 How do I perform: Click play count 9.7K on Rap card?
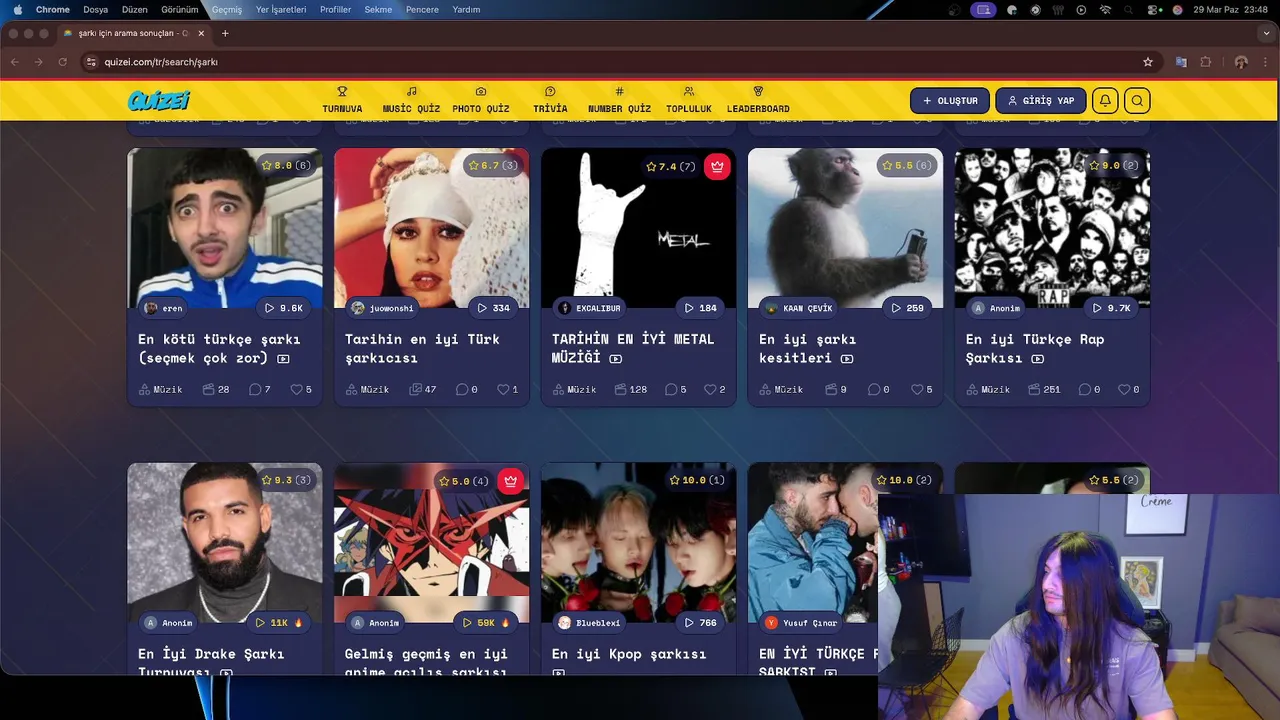pyautogui.click(x=1112, y=308)
